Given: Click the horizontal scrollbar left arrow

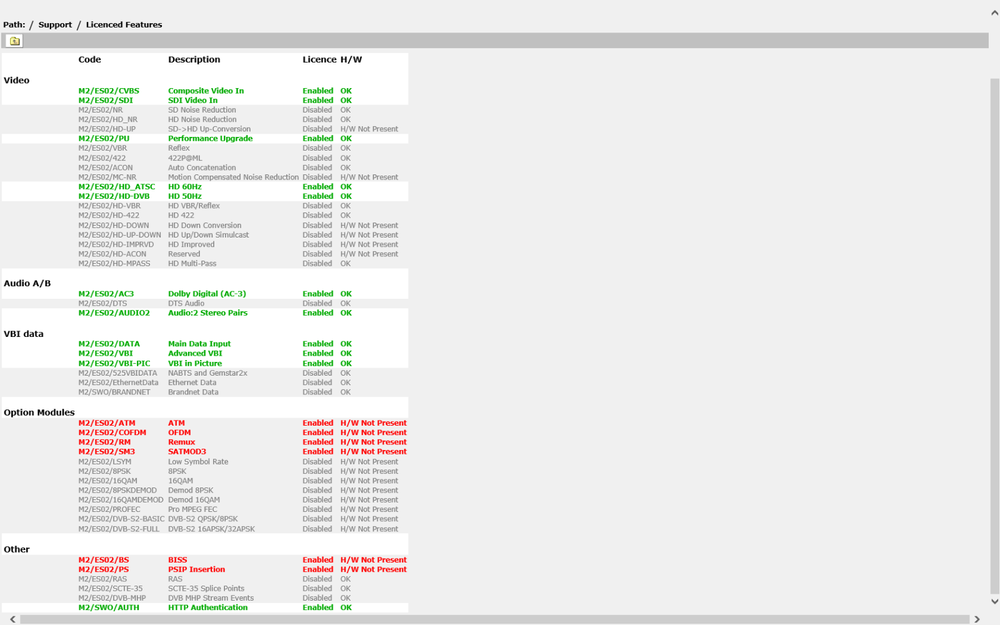Looking at the screenshot, I should click(x=12, y=619).
